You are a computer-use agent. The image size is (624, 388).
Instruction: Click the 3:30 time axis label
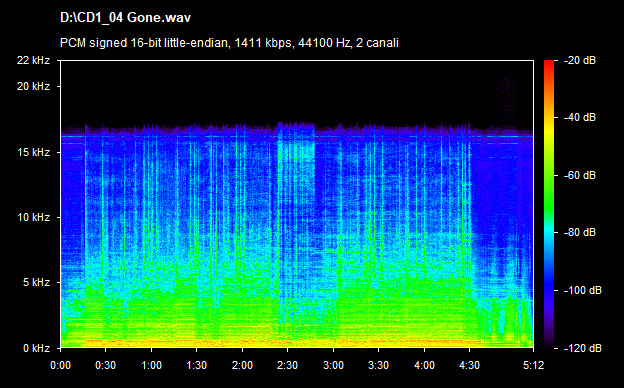pyautogui.click(x=378, y=365)
